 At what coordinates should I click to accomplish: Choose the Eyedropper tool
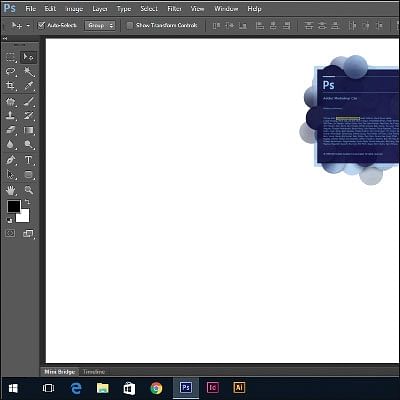pyautogui.click(x=29, y=86)
